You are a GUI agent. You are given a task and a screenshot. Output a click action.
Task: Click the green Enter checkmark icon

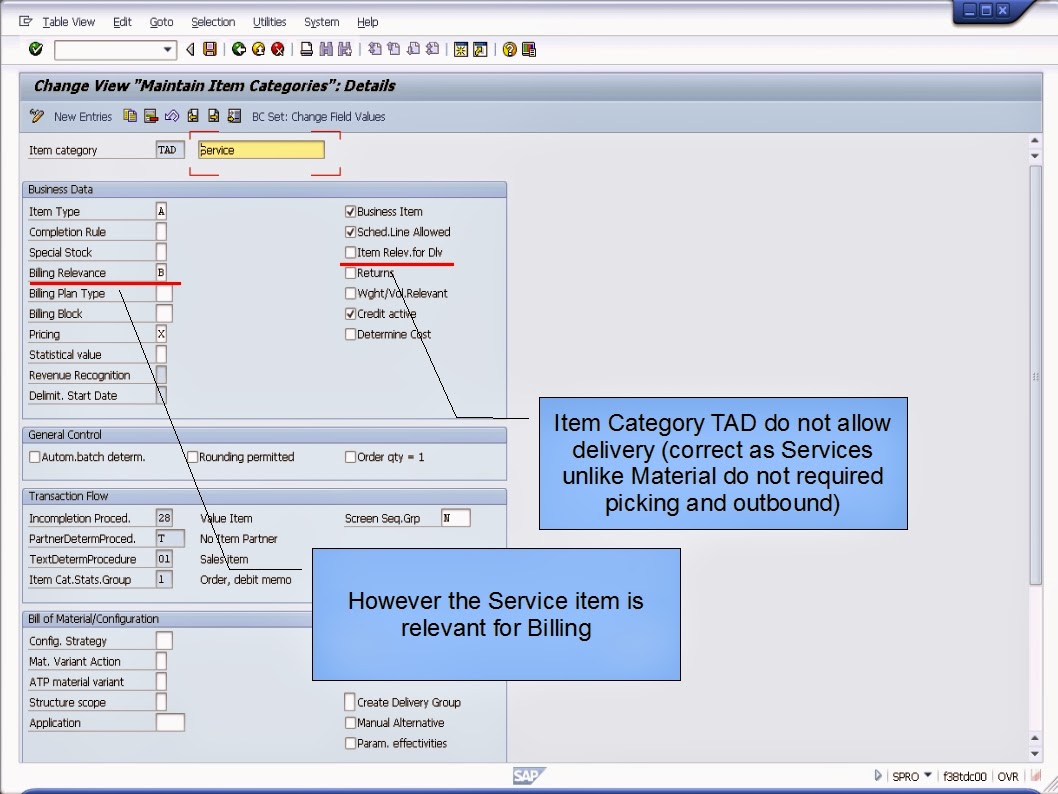click(36, 49)
